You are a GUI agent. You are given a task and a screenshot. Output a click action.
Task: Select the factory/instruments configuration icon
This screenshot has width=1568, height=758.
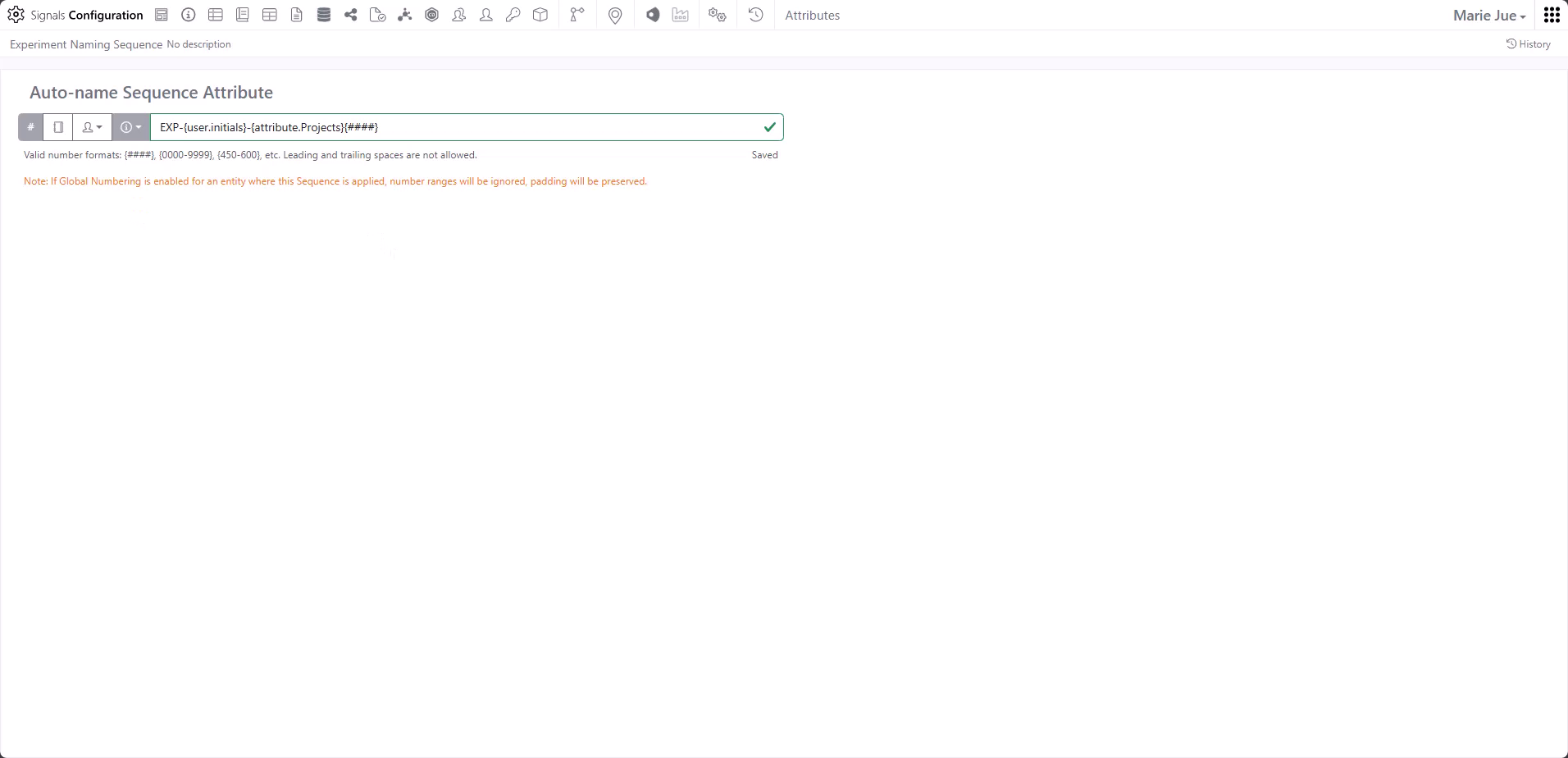tap(680, 15)
